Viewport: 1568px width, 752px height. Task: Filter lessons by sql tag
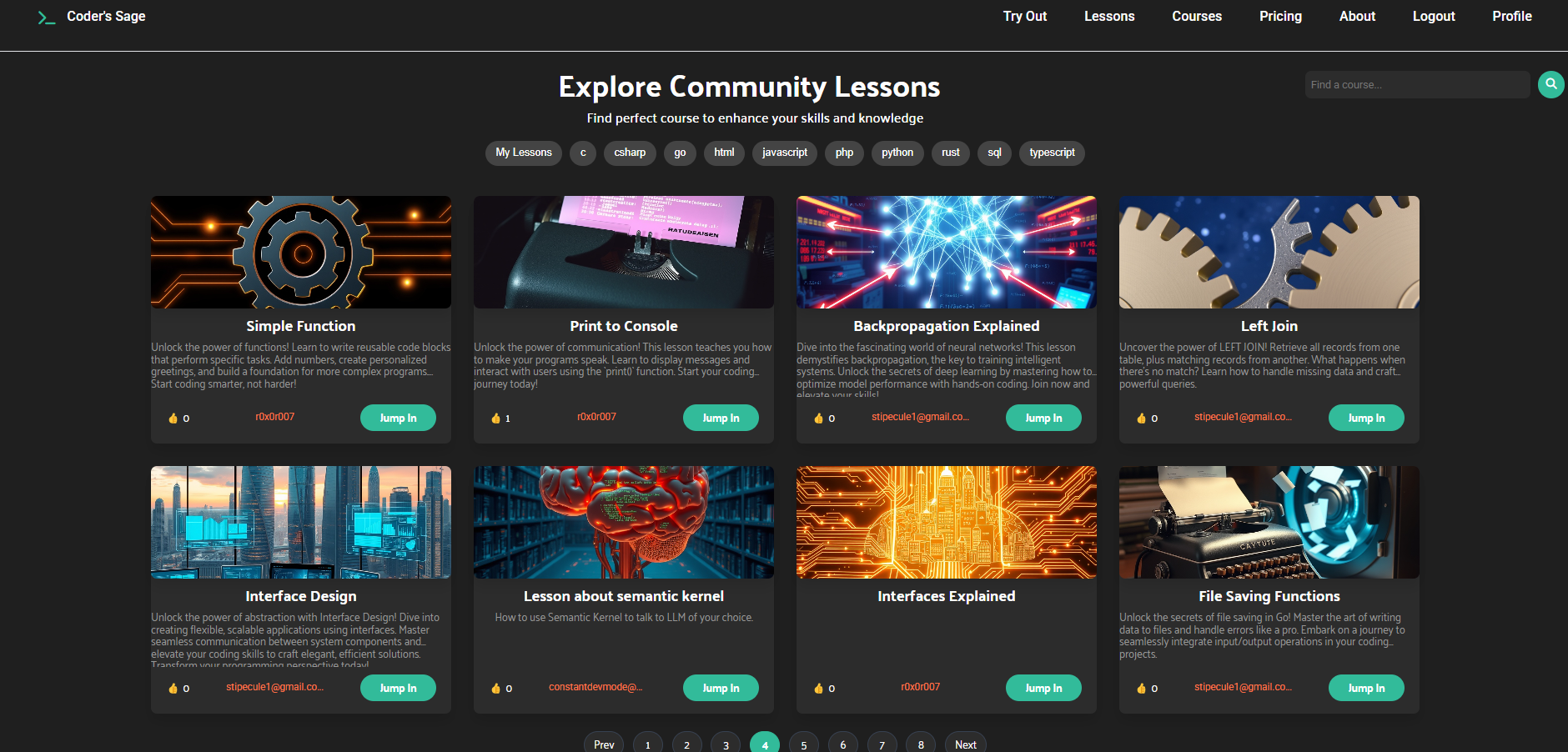[994, 153]
